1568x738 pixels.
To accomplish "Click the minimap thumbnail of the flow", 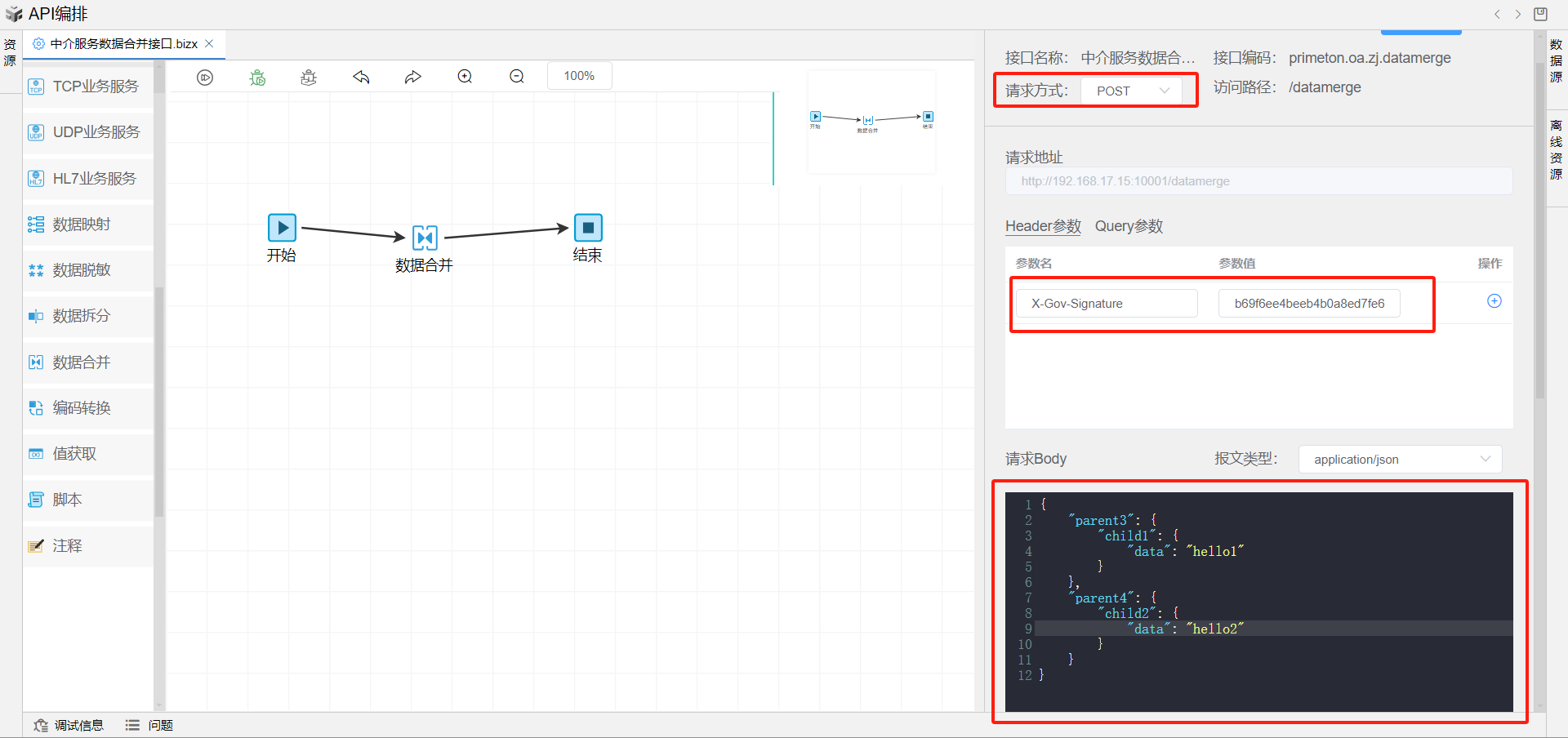I will 871,122.
